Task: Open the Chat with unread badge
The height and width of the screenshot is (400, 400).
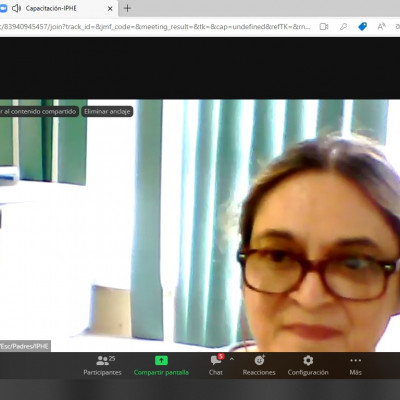Action: pyautogui.click(x=216, y=365)
